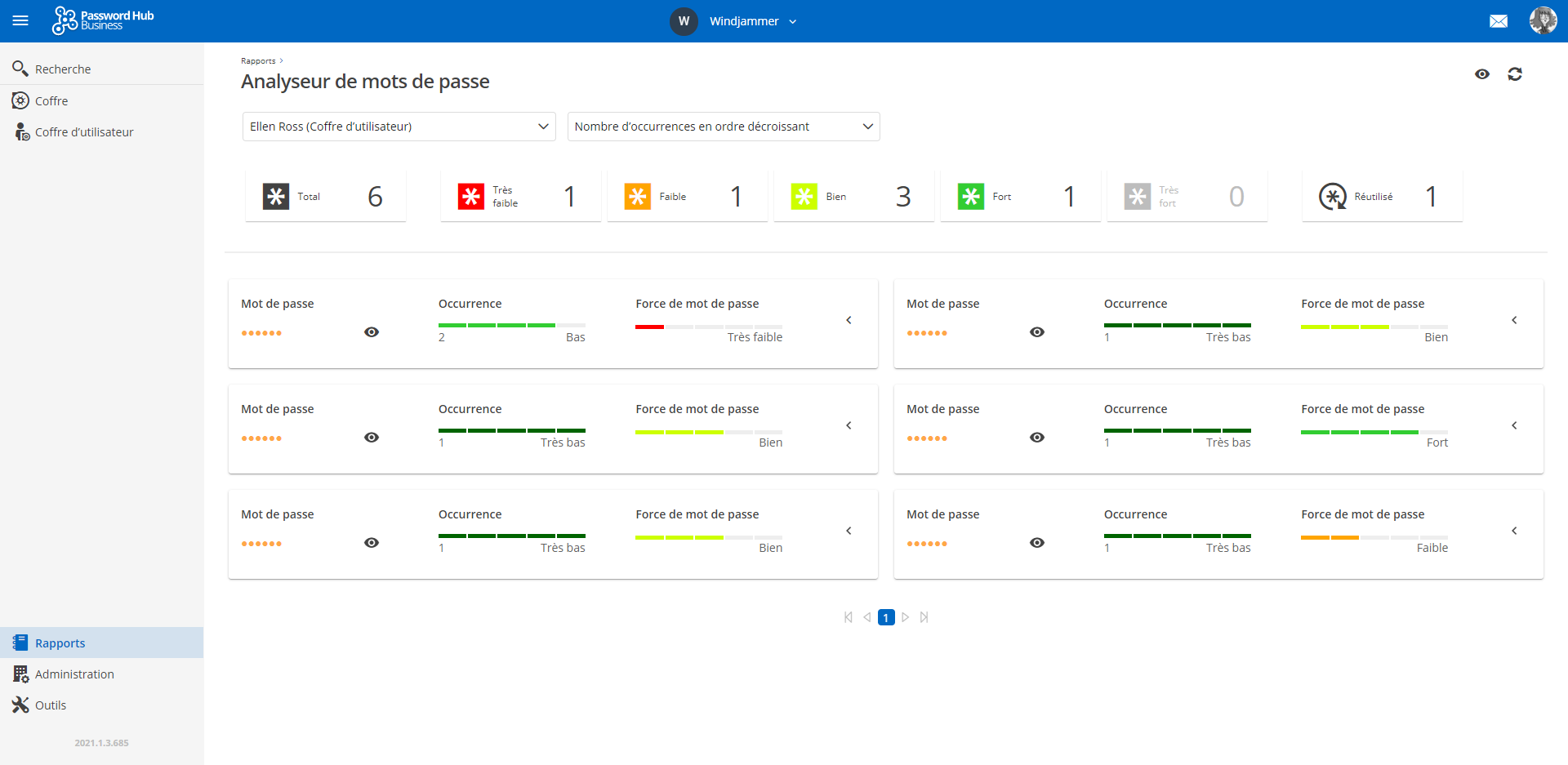Open the occurrence sort order dropdown
Image resolution: width=1568 pixels, height=765 pixels.
(723, 127)
